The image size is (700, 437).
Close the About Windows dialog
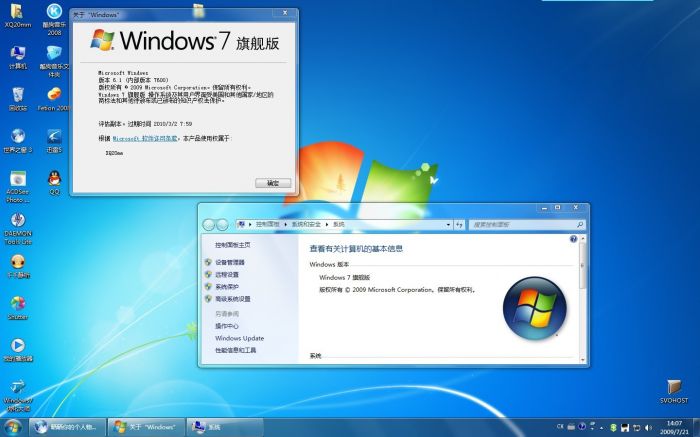pyautogui.click(x=285, y=13)
